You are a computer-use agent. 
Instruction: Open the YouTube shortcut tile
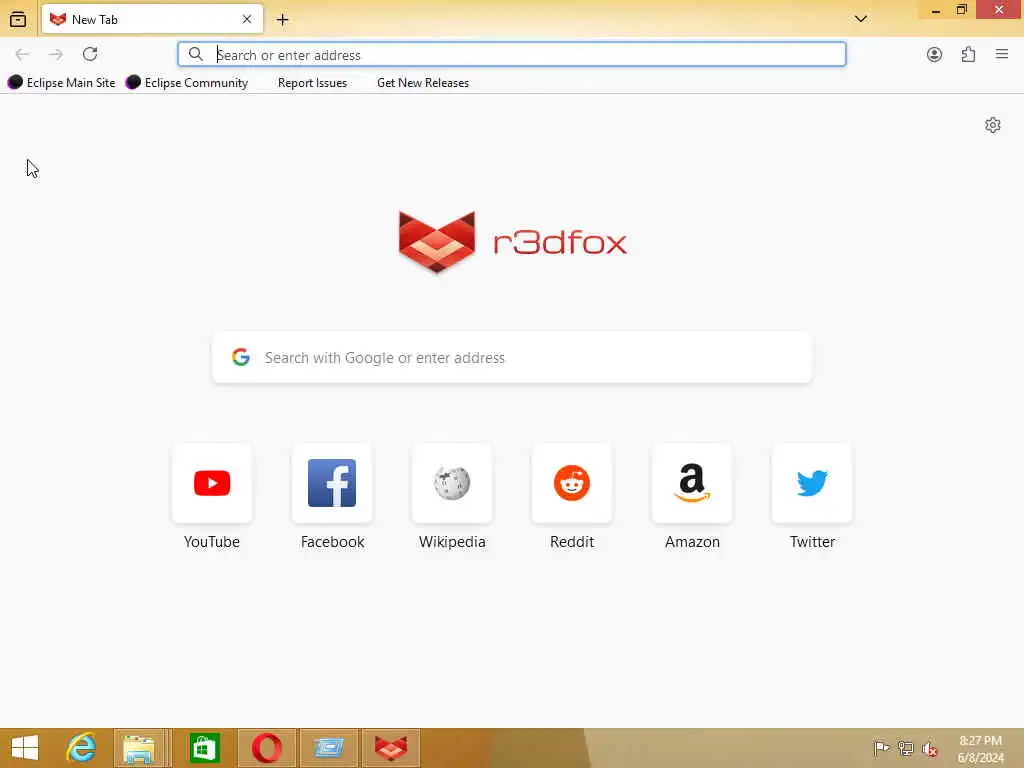coord(212,483)
